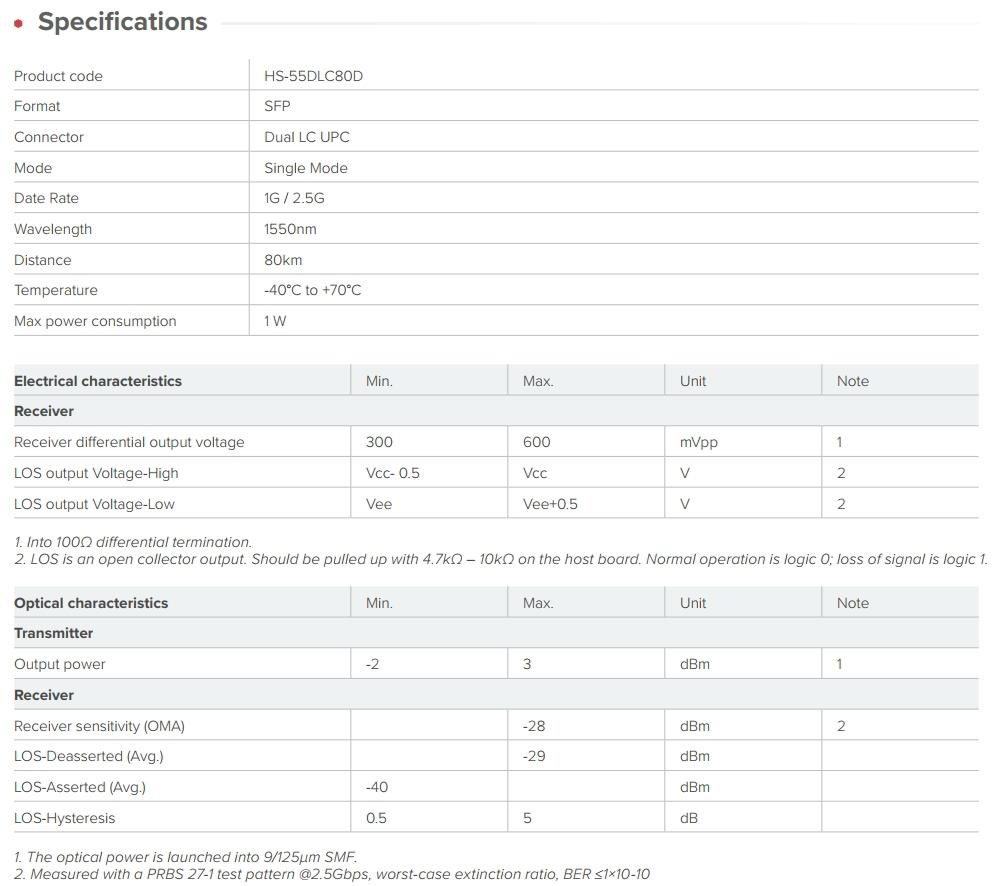Select the 1550nm wavelength value
The image size is (998, 886).
(290, 229)
